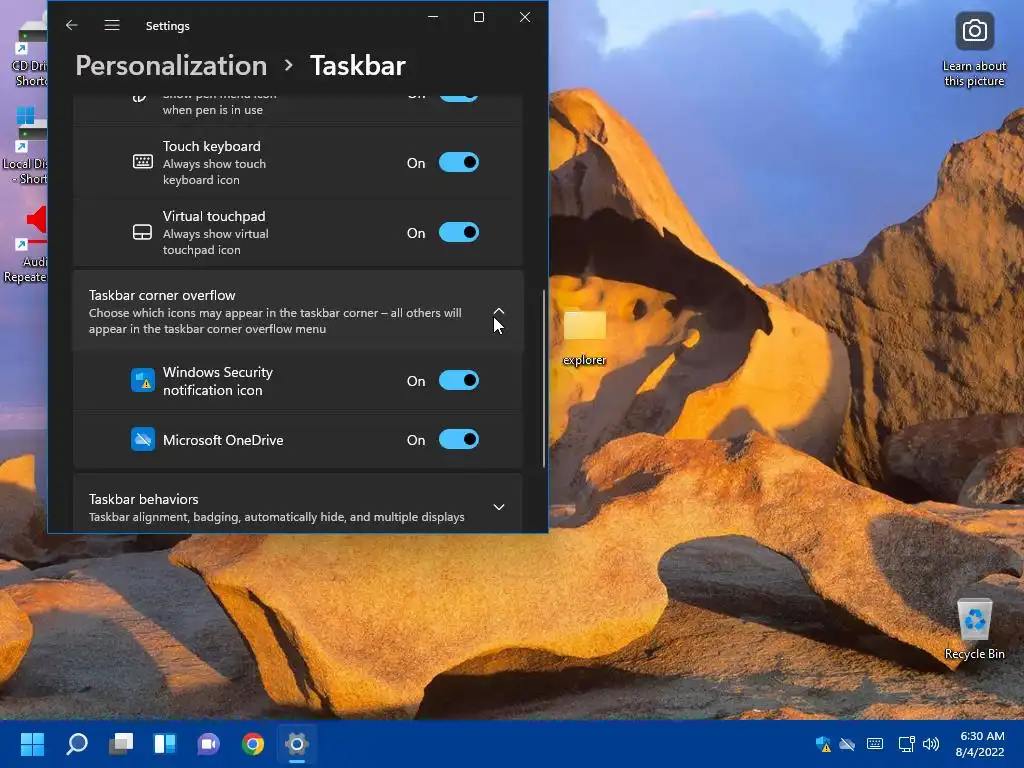Click Windows Security tray icon

pos(824,744)
